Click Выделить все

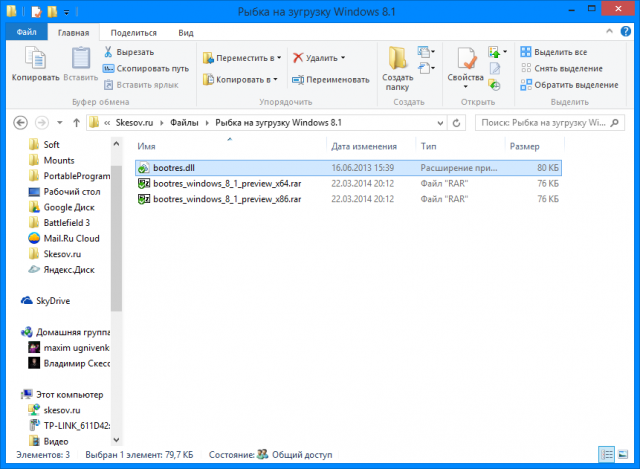tap(553, 52)
